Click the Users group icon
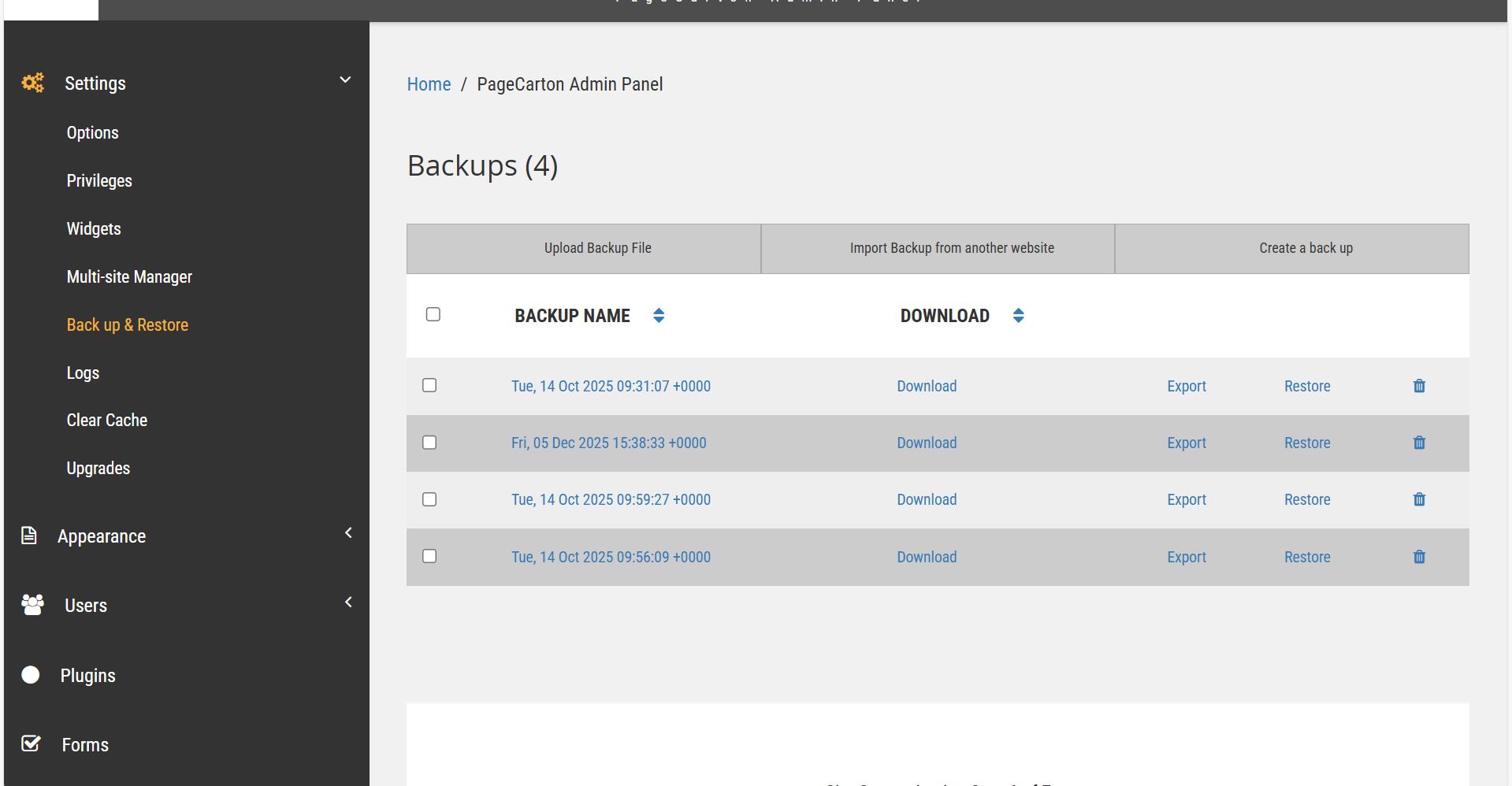This screenshot has width=1512, height=786. point(32,605)
